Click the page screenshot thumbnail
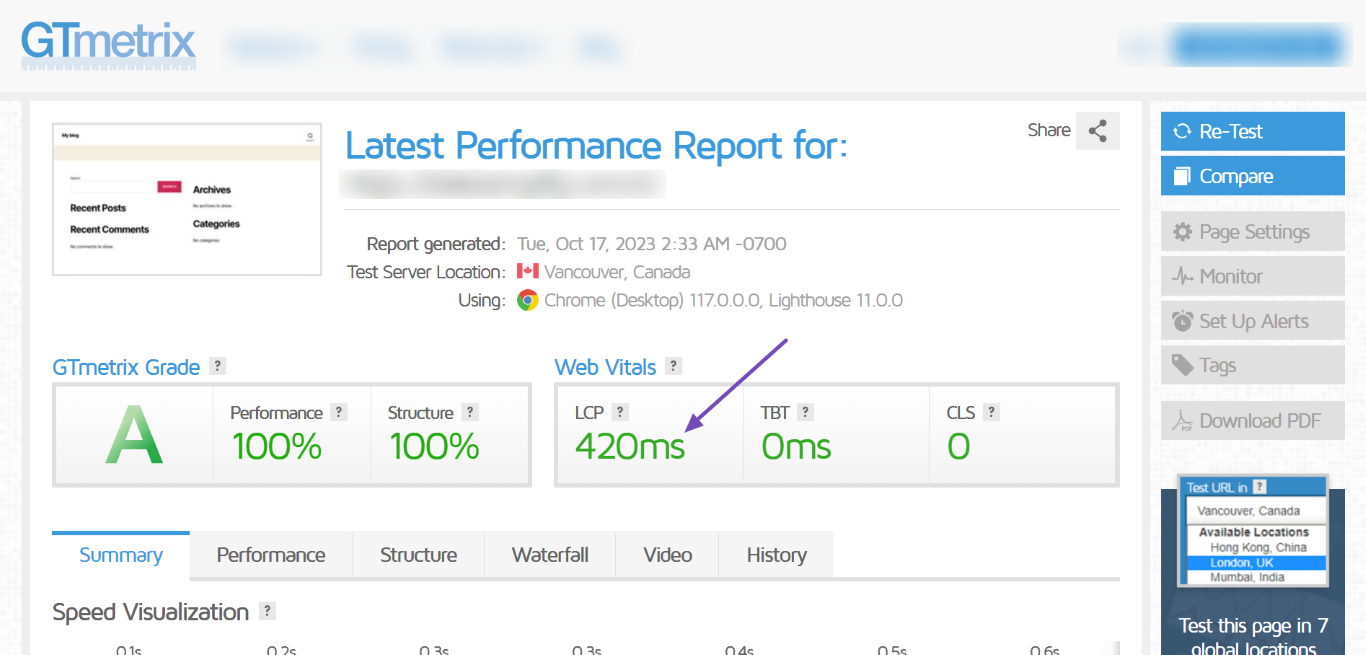This screenshot has width=1366, height=655. pos(187,199)
